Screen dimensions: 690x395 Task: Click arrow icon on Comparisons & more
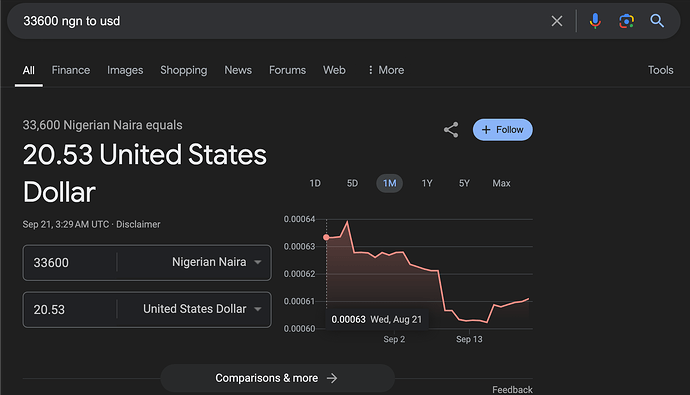tap(332, 378)
